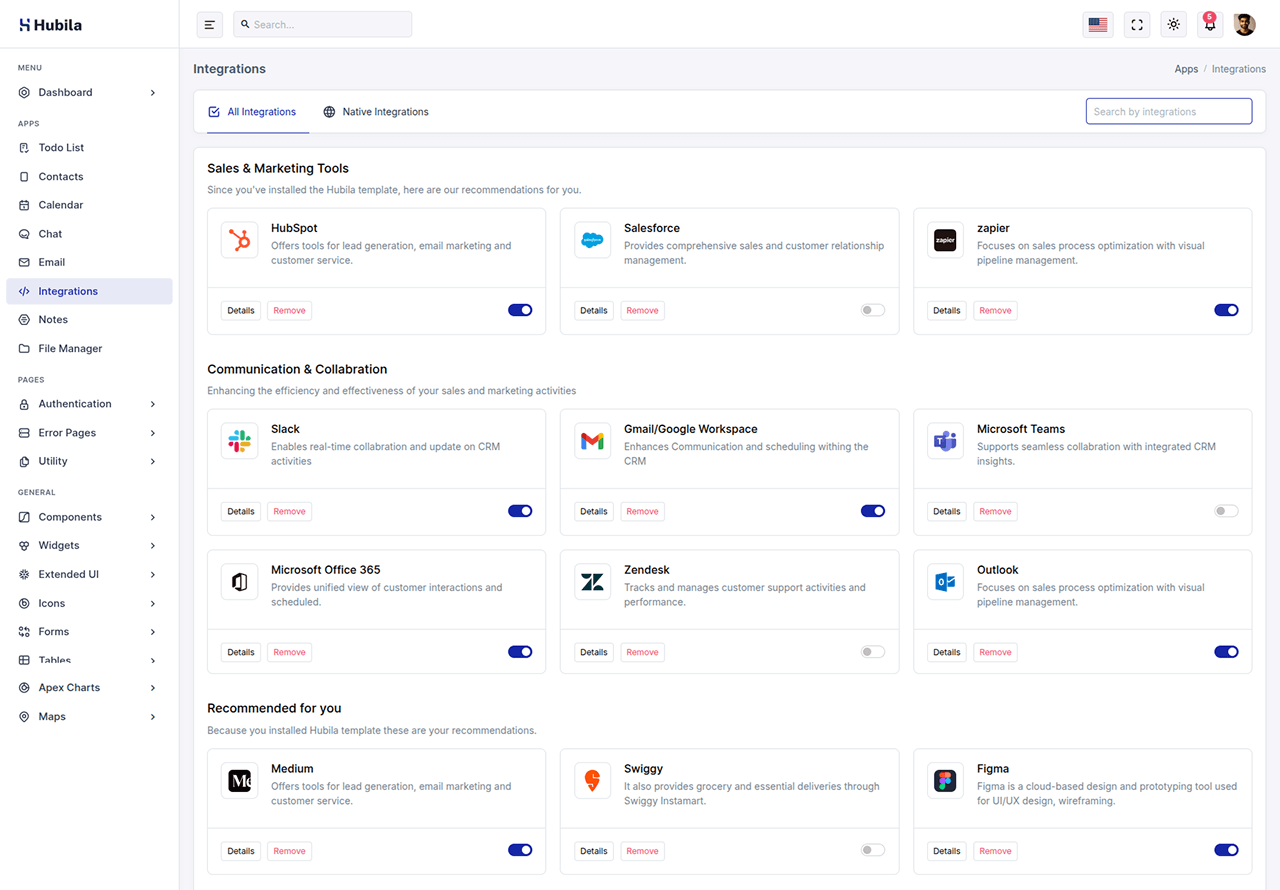Click the Salesforce cloud logo
This screenshot has width=1280, height=890.
(593, 240)
